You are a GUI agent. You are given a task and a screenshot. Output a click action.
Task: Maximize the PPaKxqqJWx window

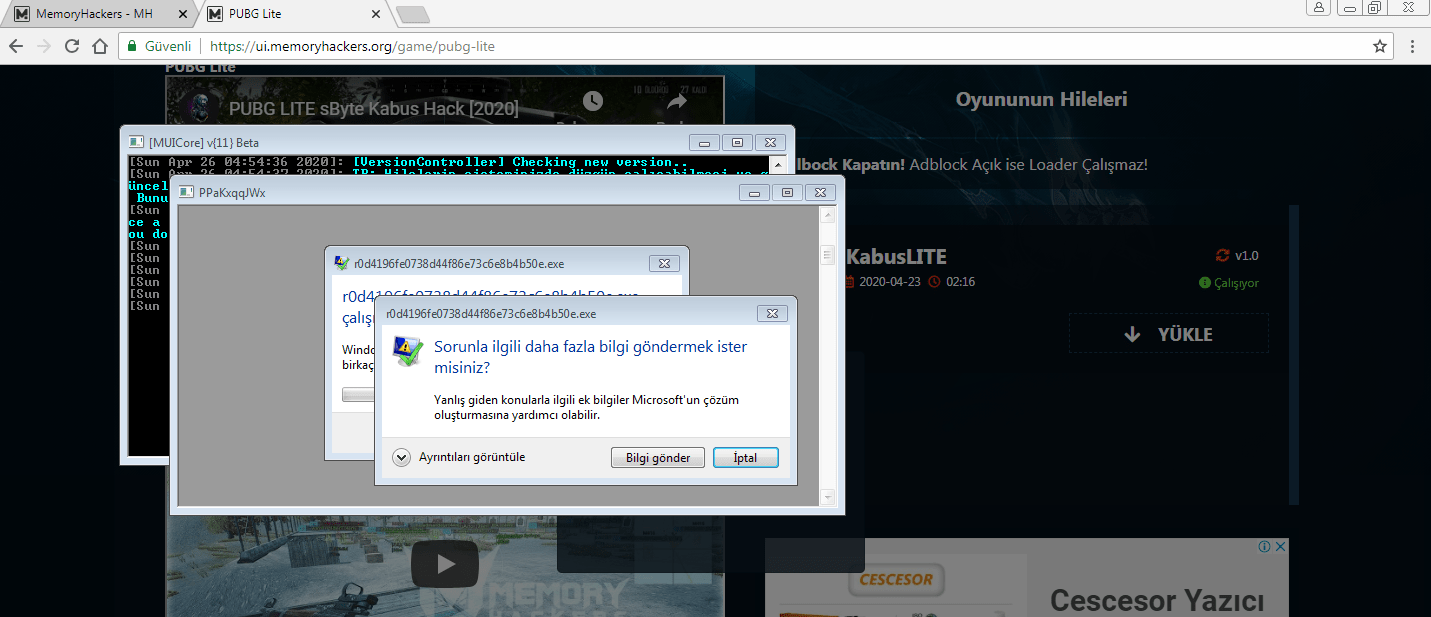pos(787,192)
